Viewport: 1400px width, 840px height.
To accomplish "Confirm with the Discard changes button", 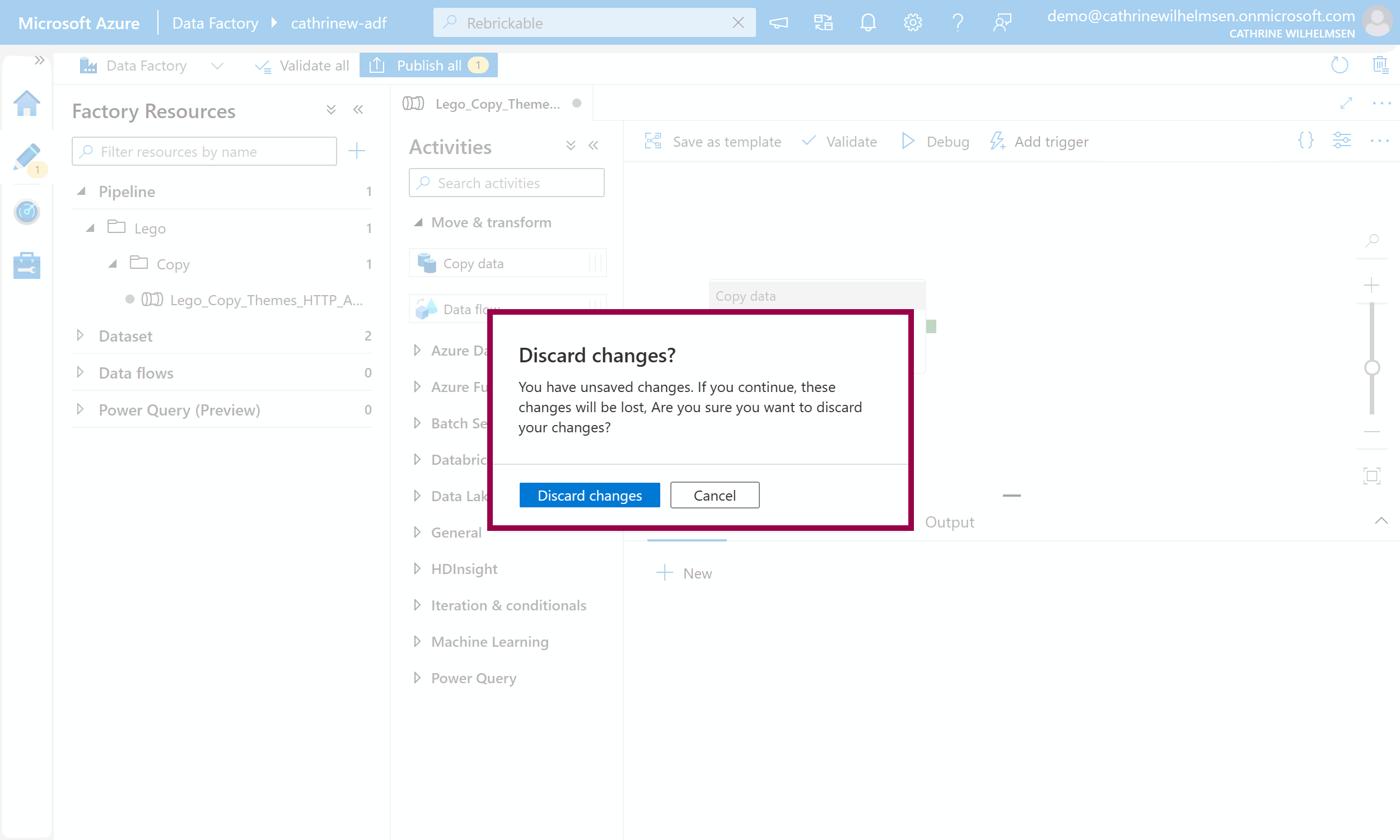I will [x=589, y=495].
